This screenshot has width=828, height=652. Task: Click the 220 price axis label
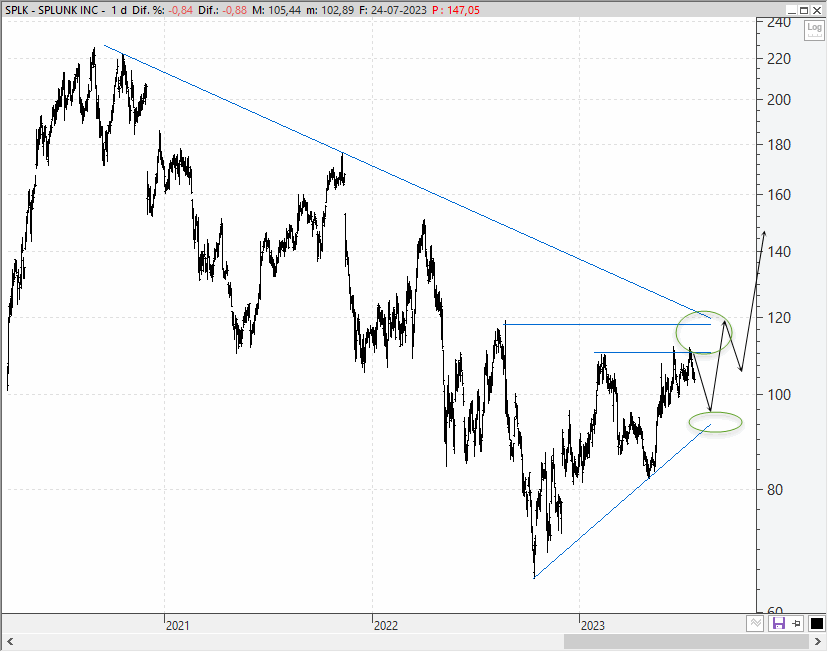(779, 59)
